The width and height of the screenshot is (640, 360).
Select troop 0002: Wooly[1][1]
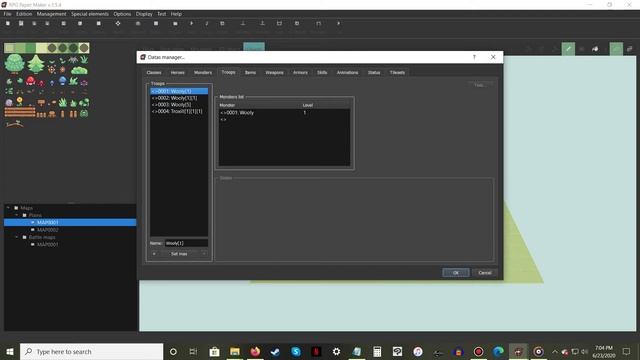179,98
